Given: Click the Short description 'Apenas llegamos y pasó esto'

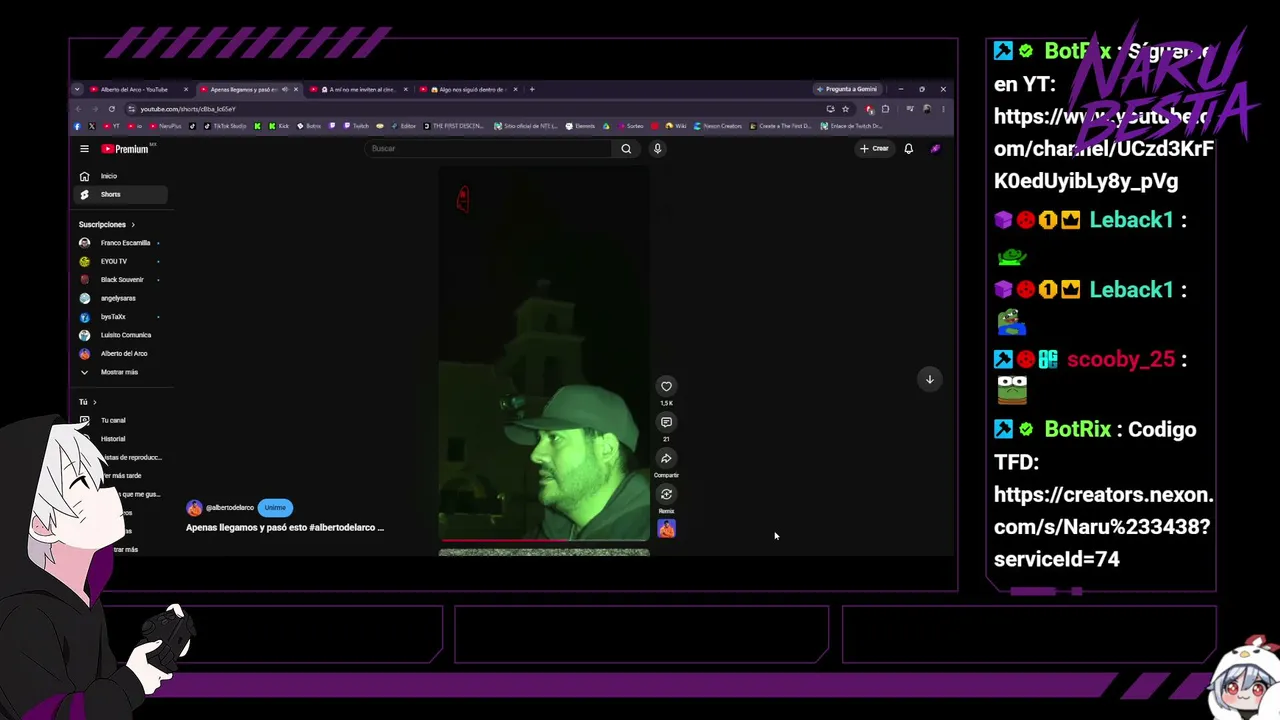Looking at the screenshot, I should 285,527.
